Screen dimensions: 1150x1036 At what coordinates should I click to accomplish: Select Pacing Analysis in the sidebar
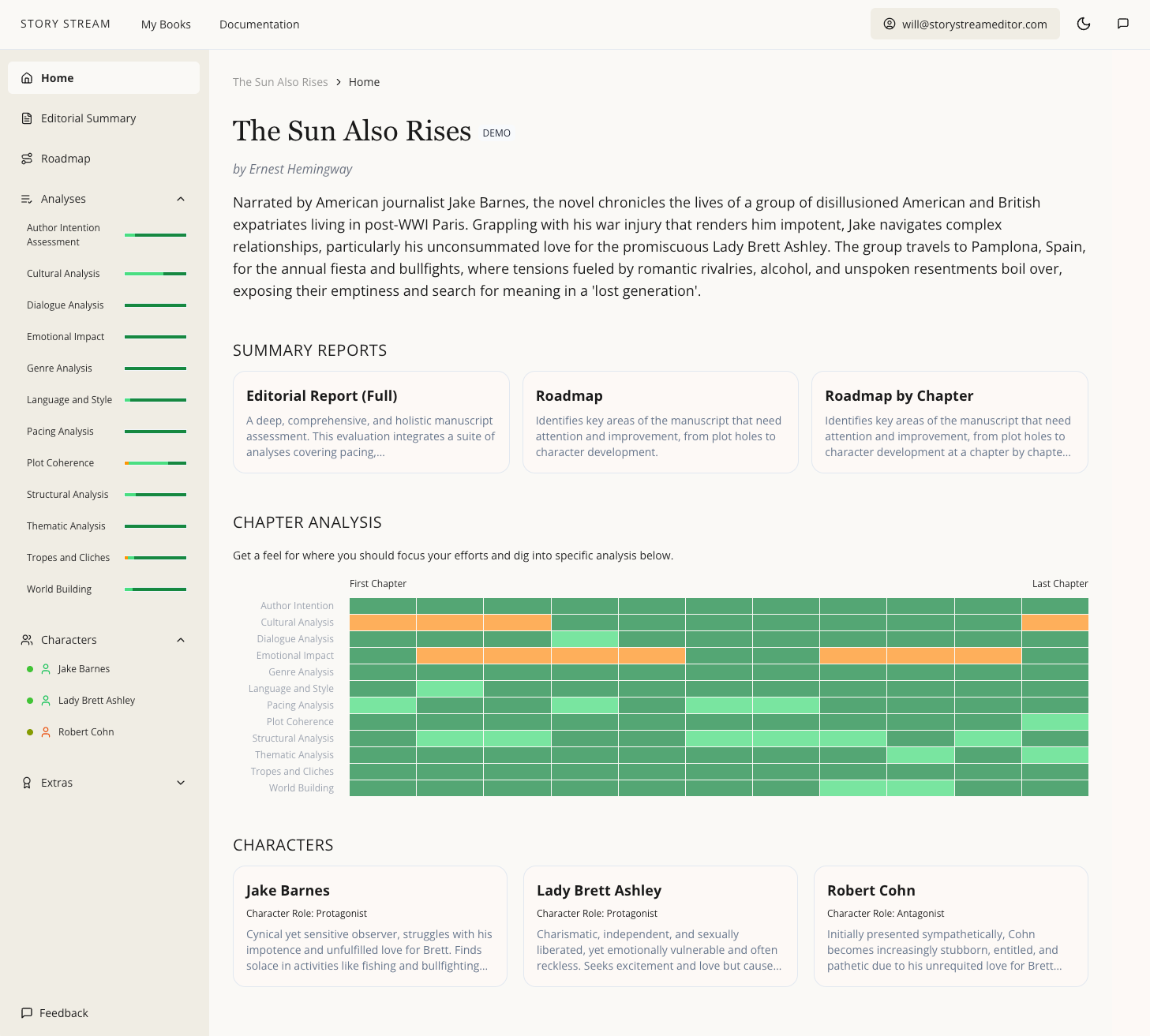(60, 432)
